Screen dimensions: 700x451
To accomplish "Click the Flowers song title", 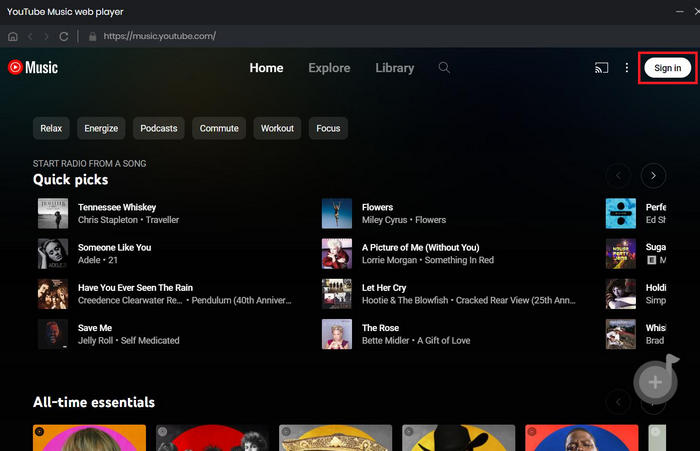I will click(x=378, y=207).
